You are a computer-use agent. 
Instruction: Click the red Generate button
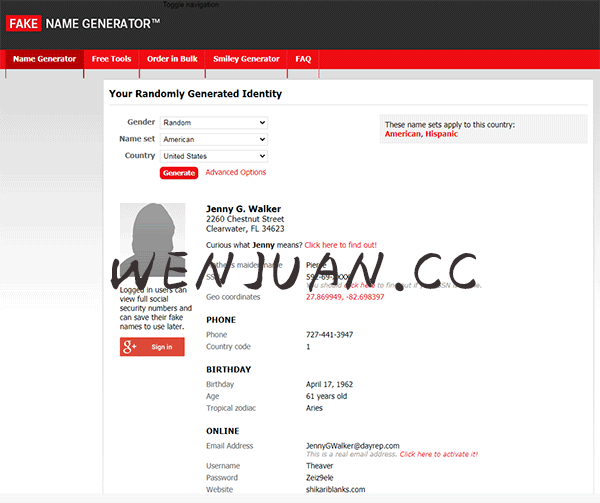coord(179,173)
